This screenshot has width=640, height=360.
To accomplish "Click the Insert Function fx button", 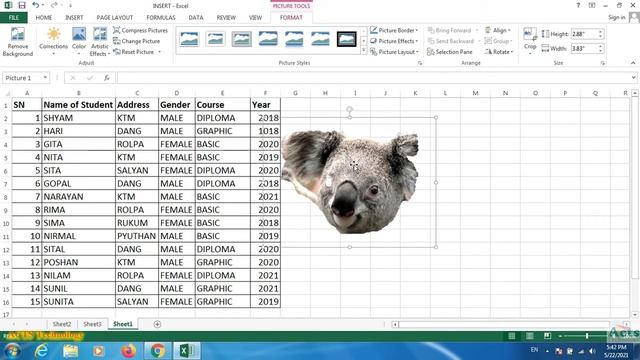I will (107, 78).
